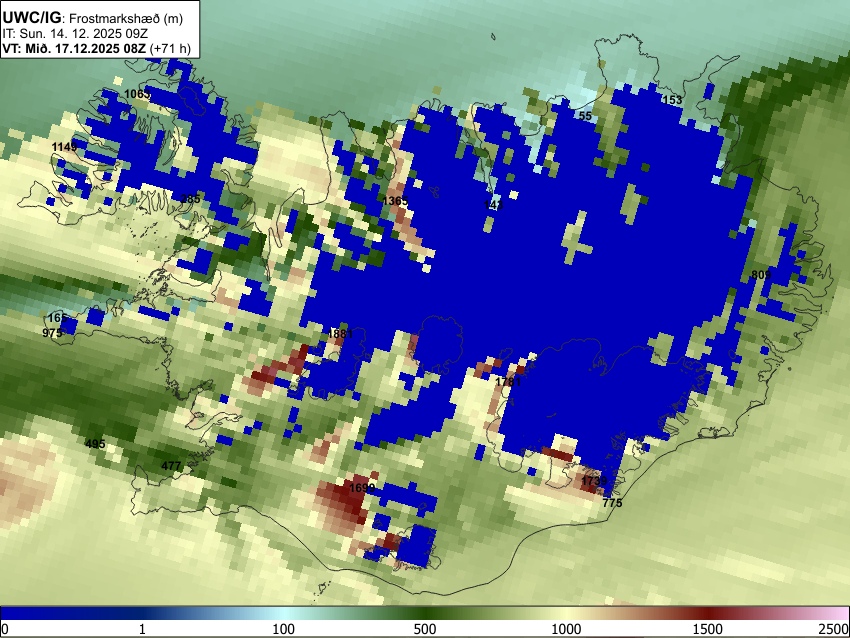850x638 pixels.
Task: Click the 285 map value
Action: 190,199
